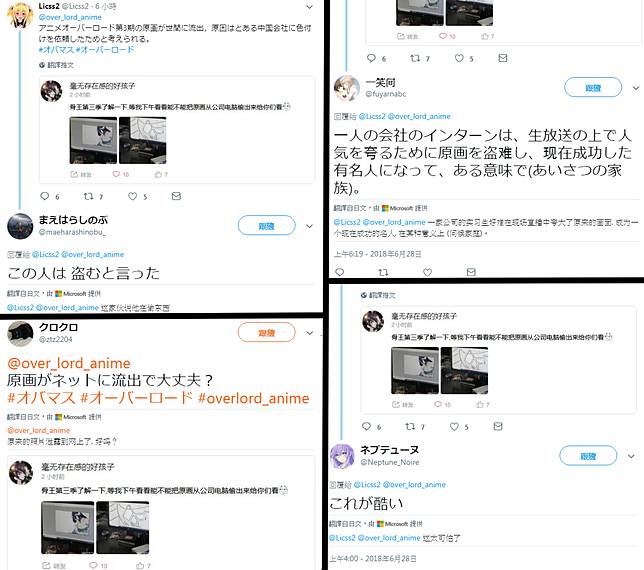Open options chevron next to ネプテューヌ follow button
644x570 pixels.
pyautogui.click(x=631, y=456)
